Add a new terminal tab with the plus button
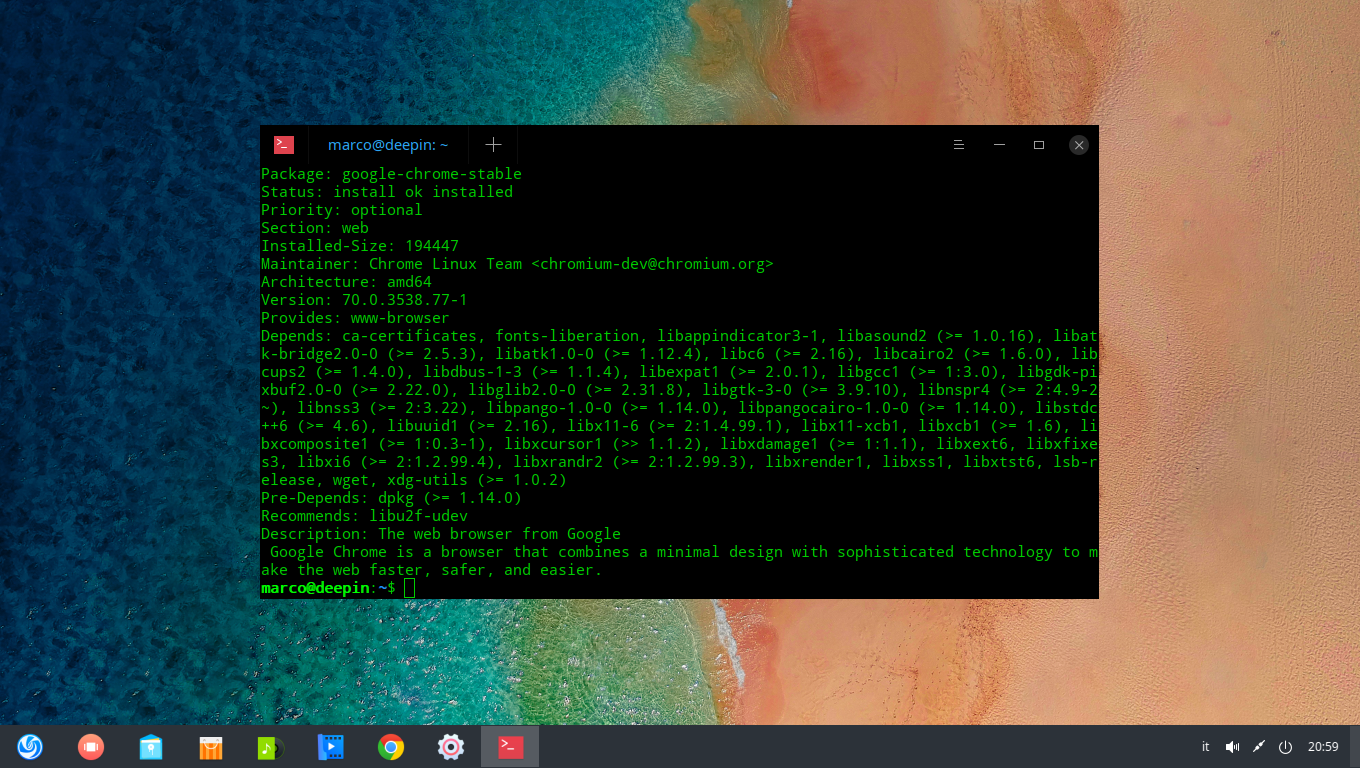 [x=493, y=145]
